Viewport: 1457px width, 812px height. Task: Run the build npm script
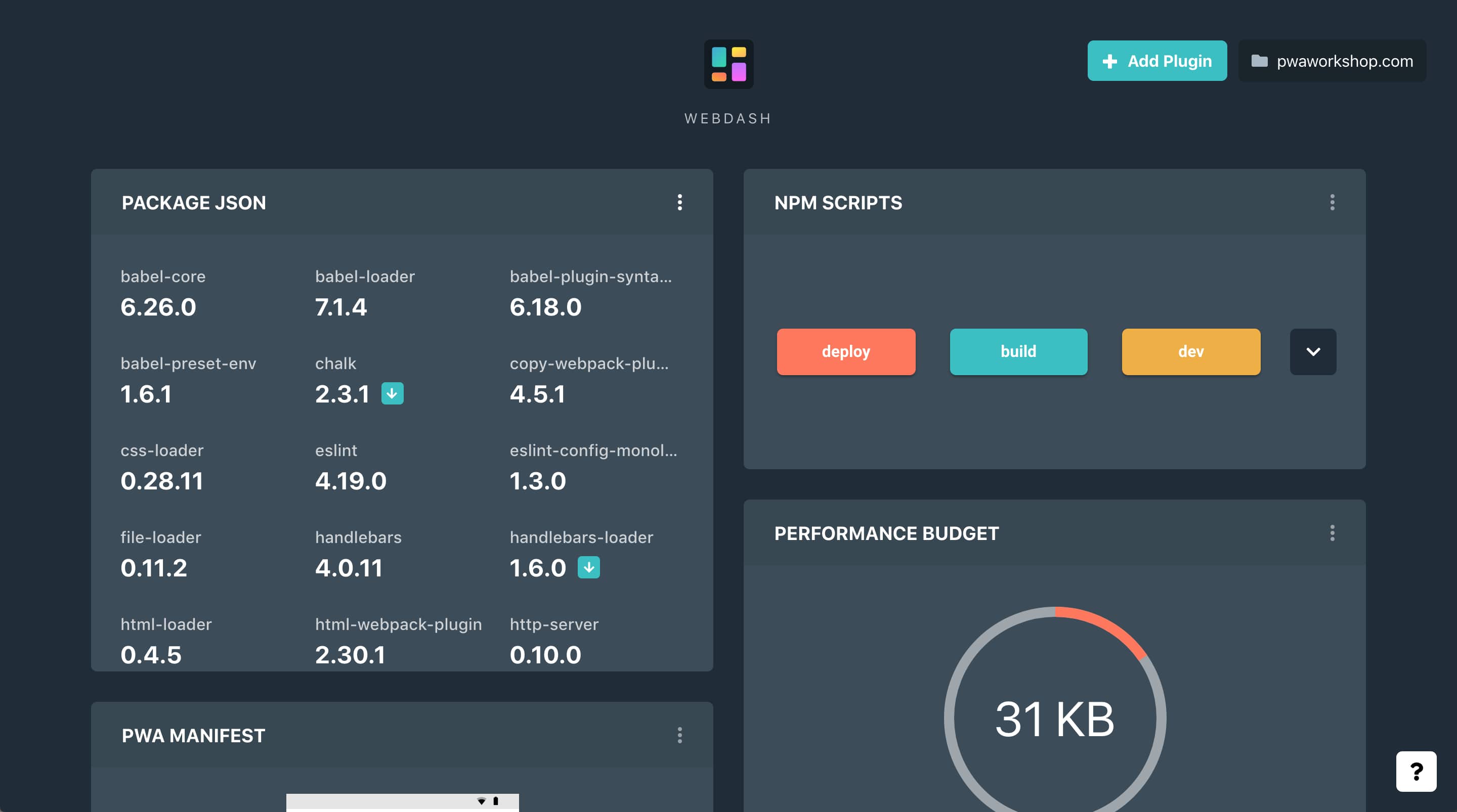1018,352
